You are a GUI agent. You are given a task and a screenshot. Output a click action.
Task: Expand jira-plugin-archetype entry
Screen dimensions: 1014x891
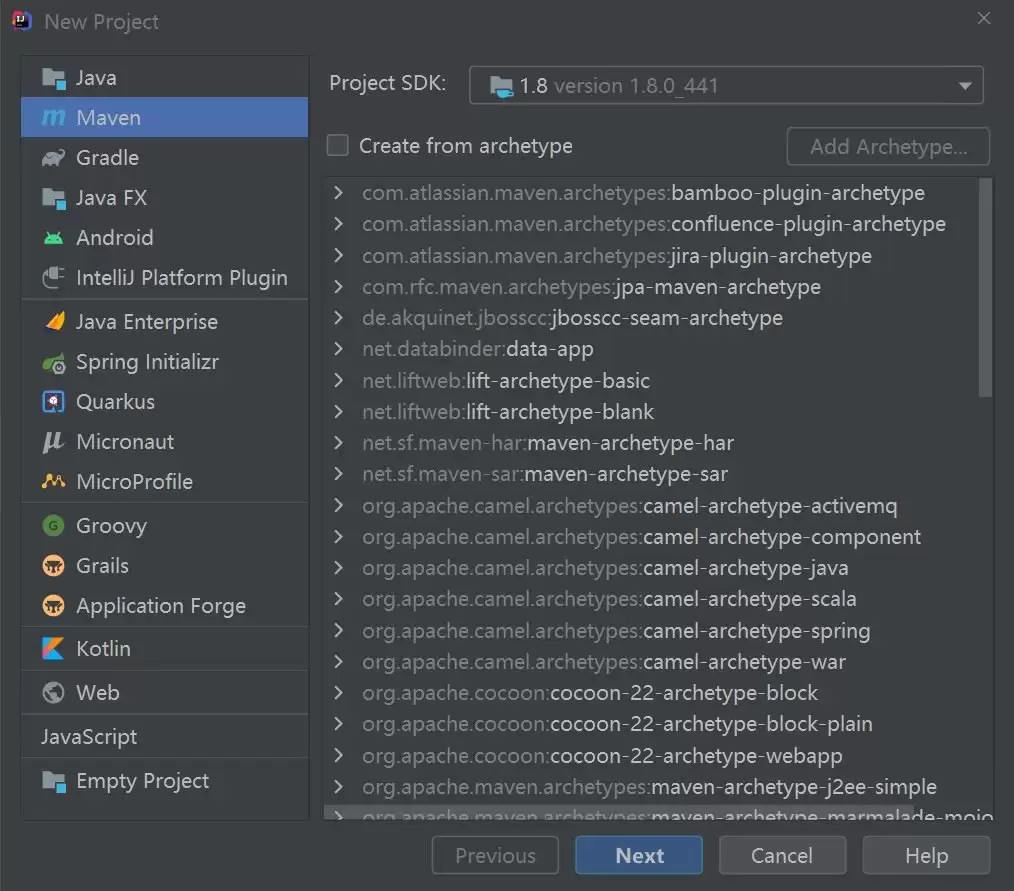(x=338, y=255)
